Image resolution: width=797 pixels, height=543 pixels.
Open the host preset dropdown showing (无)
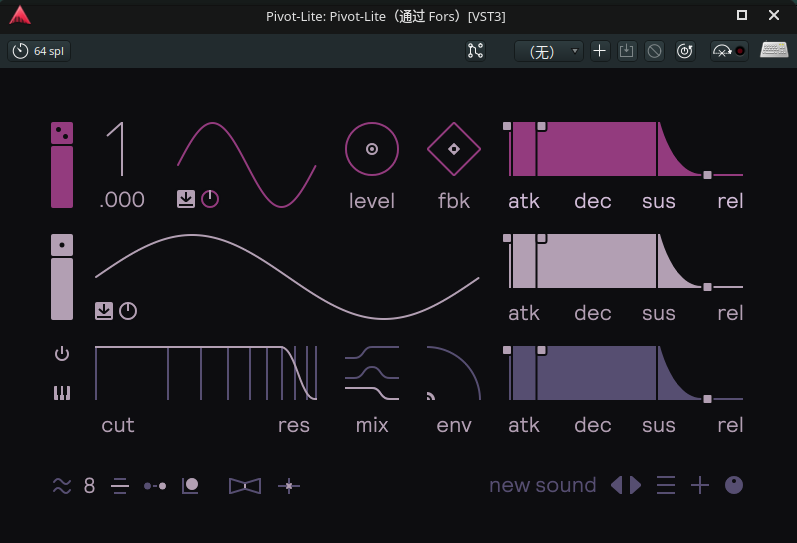click(549, 51)
